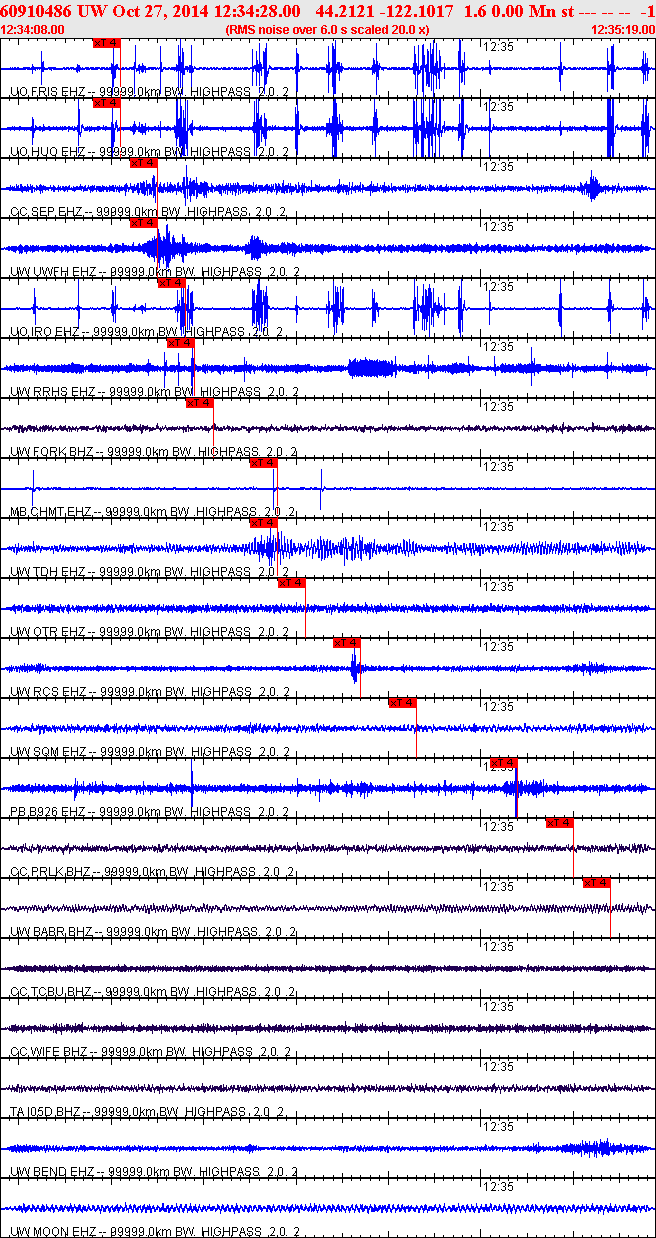Select the pick marker on MB.CHMT trace

262,463
